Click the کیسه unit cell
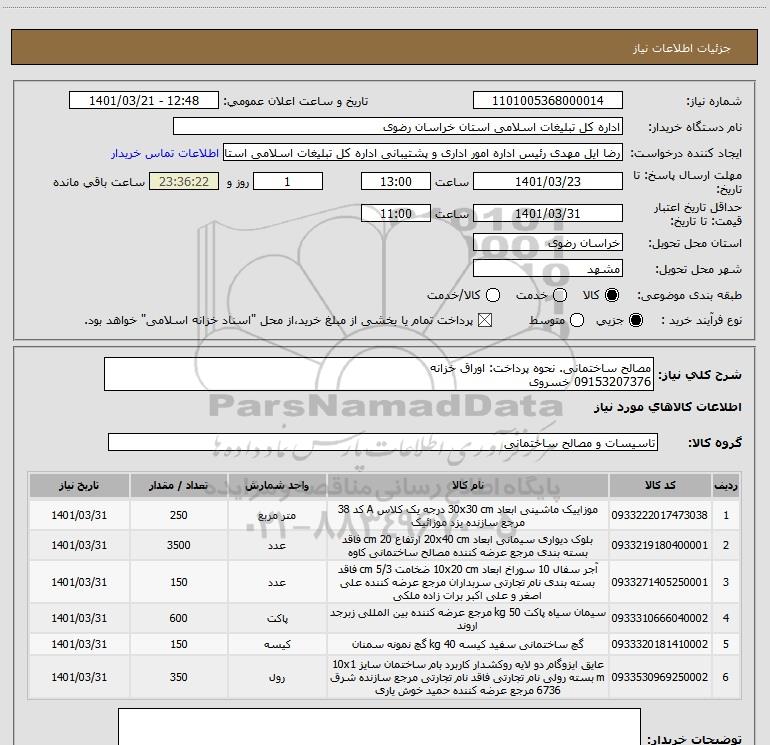 pos(277,644)
